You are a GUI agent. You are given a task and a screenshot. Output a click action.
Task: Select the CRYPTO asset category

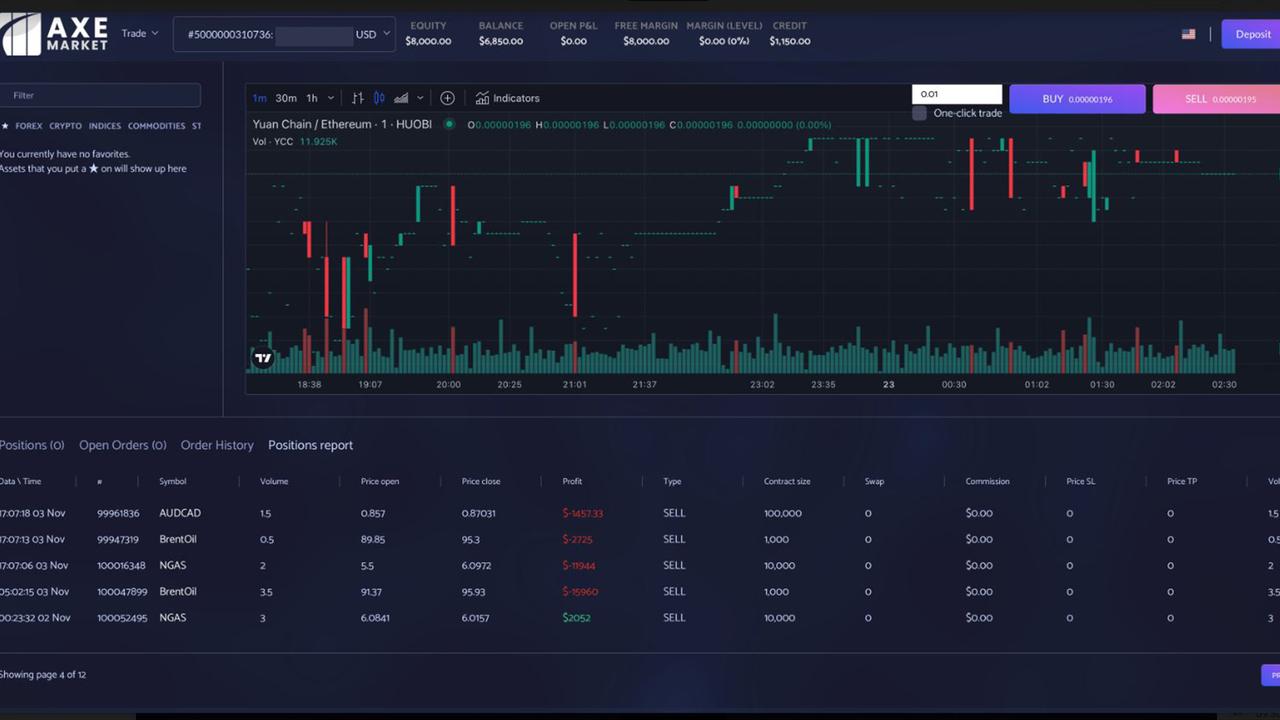(66, 126)
